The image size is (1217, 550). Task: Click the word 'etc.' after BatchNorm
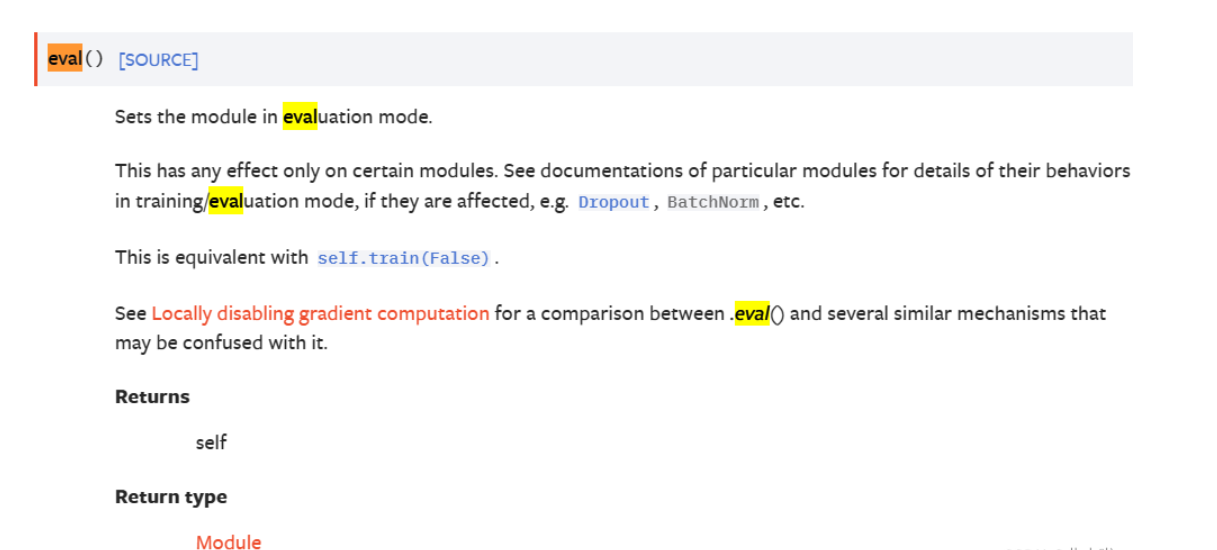789,201
